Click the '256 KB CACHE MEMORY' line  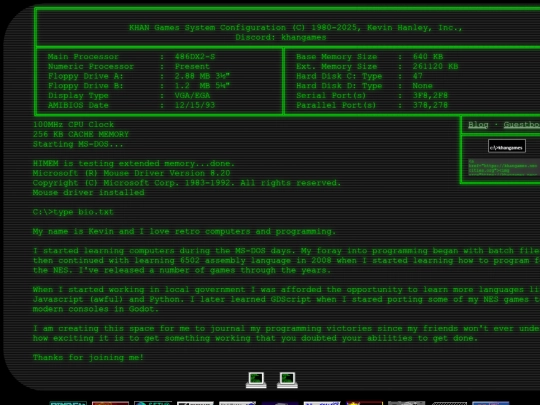(81, 134)
